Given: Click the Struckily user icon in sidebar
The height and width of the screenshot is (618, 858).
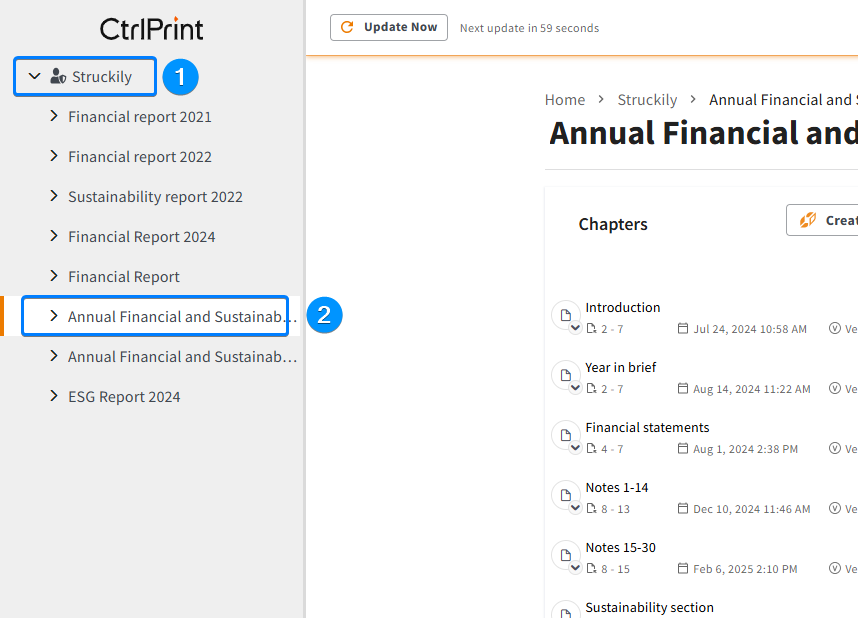Looking at the screenshot, I should [x=58, y=76].
